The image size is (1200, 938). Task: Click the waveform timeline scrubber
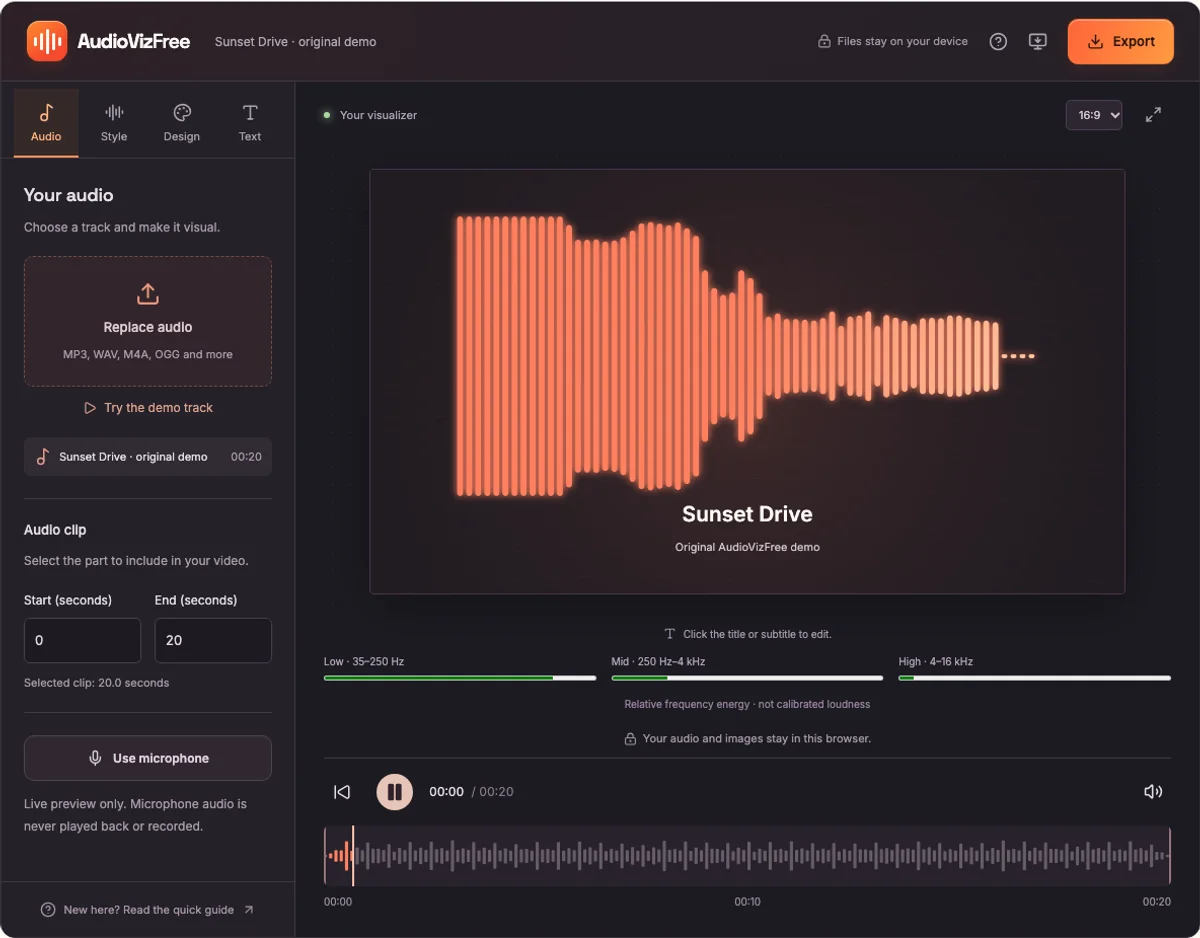pos(747,856)
